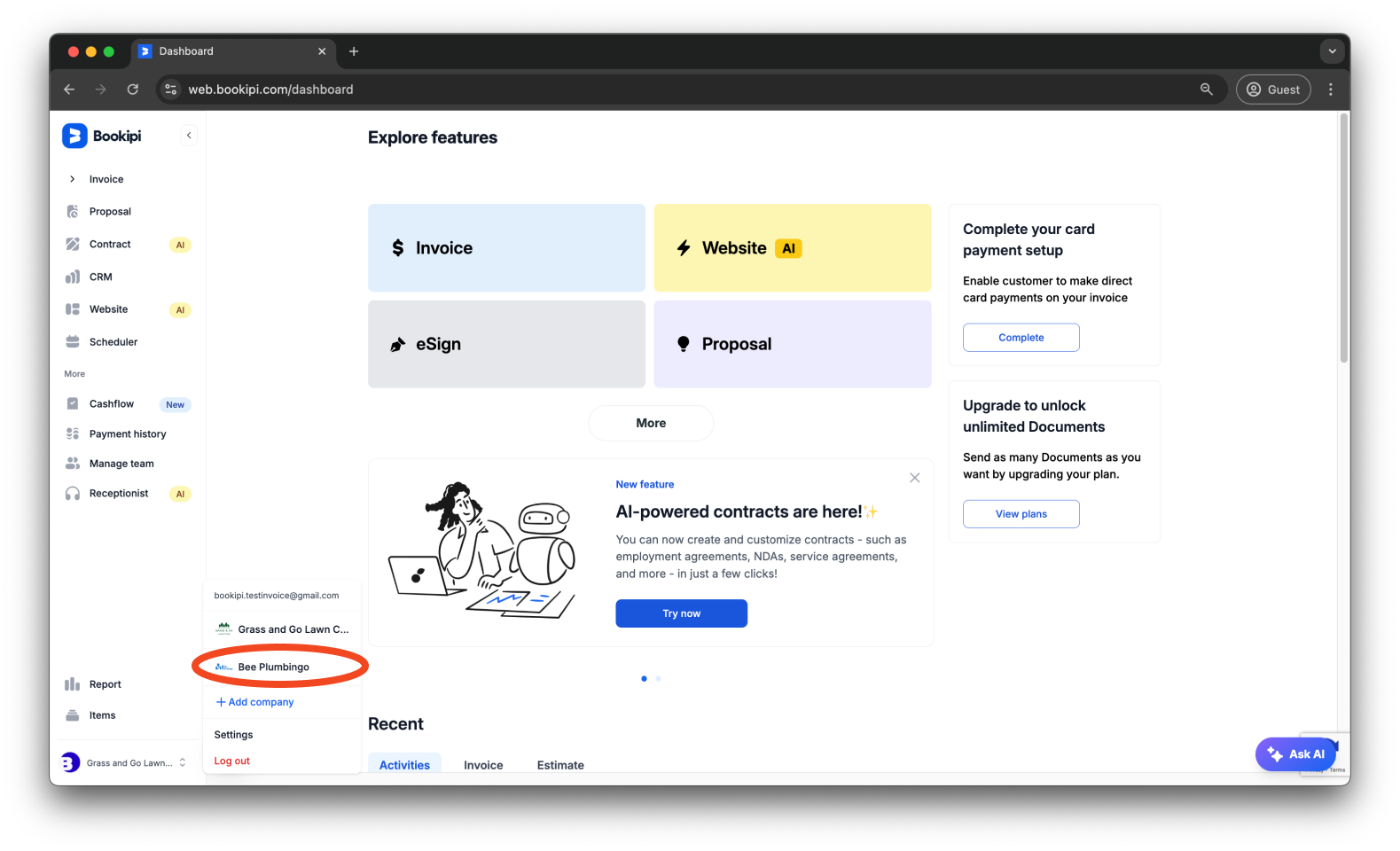Open Manage team in sidebar
The image size is (1400, 851).
[x=121, y=464]
